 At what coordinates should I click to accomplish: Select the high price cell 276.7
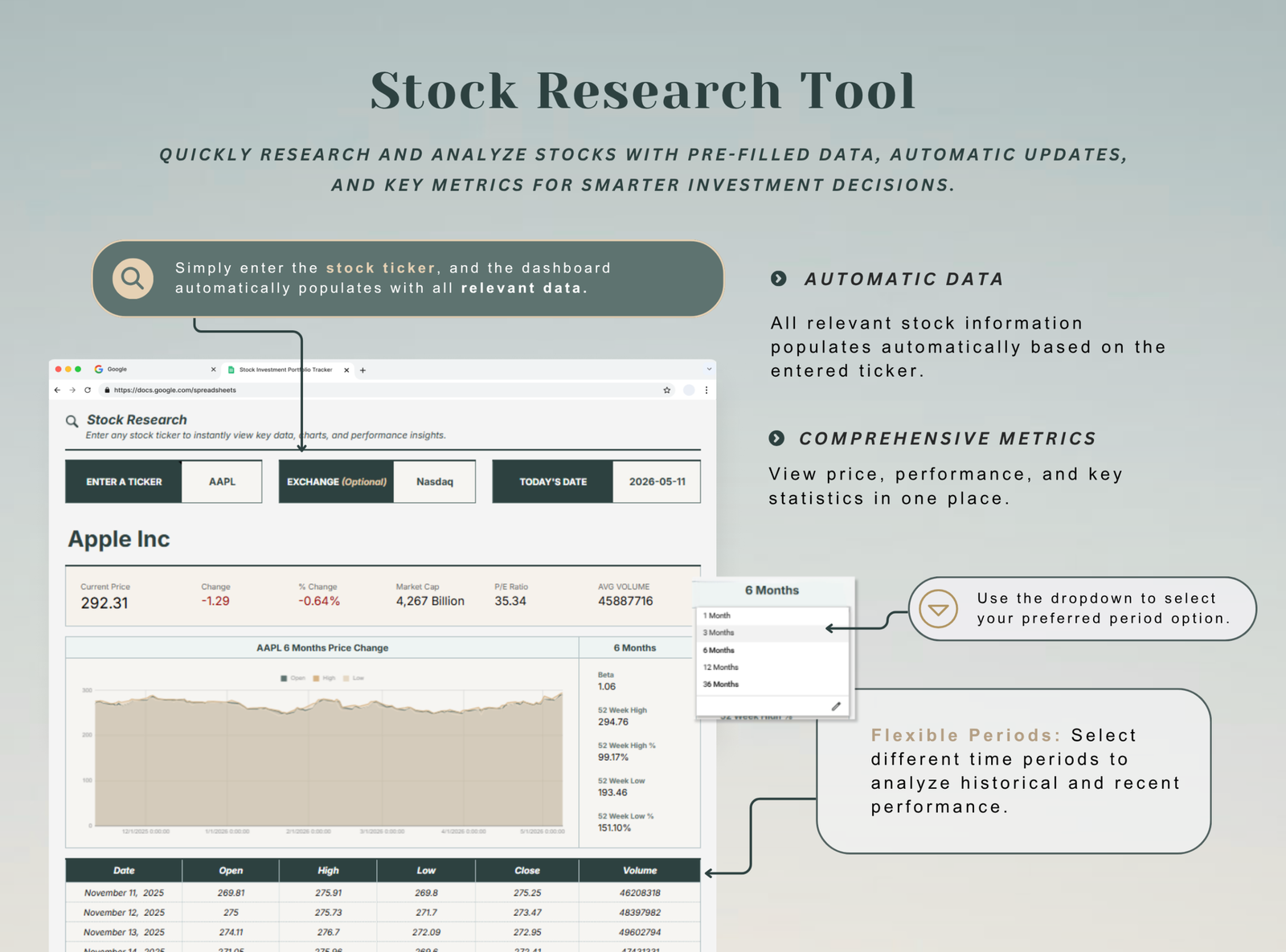pyautogui.click(x=328, y=933)
